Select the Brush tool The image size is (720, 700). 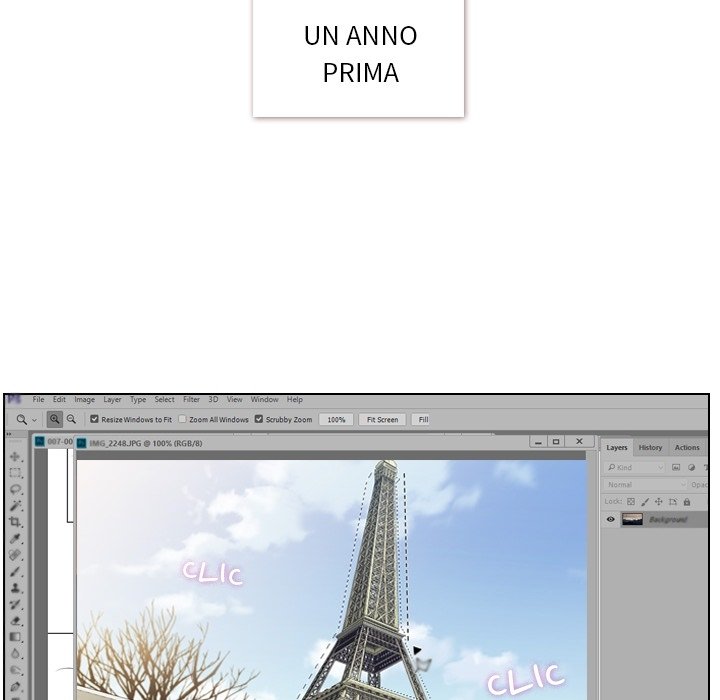[15, 571]
